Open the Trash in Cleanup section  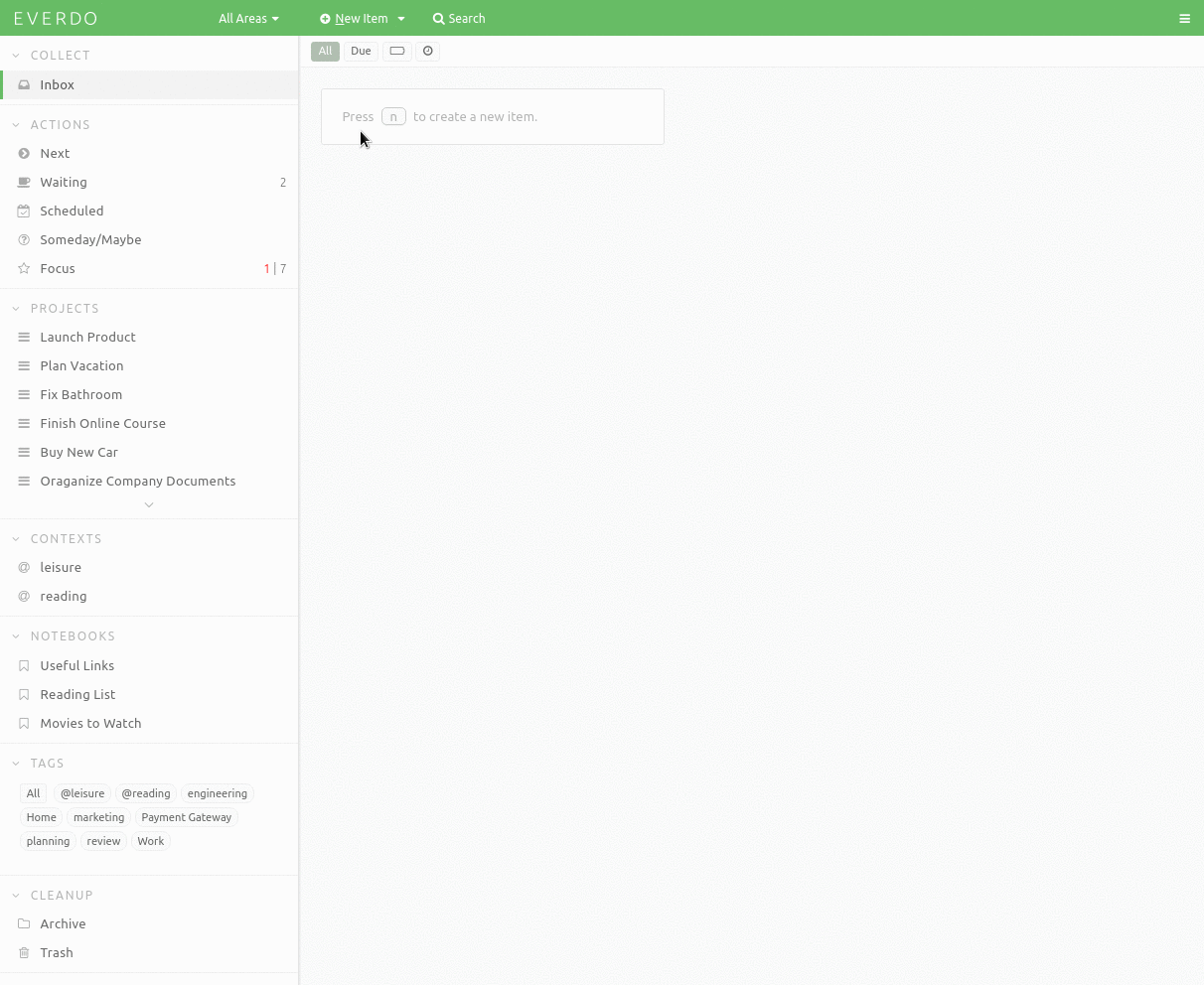click(56, 952)
